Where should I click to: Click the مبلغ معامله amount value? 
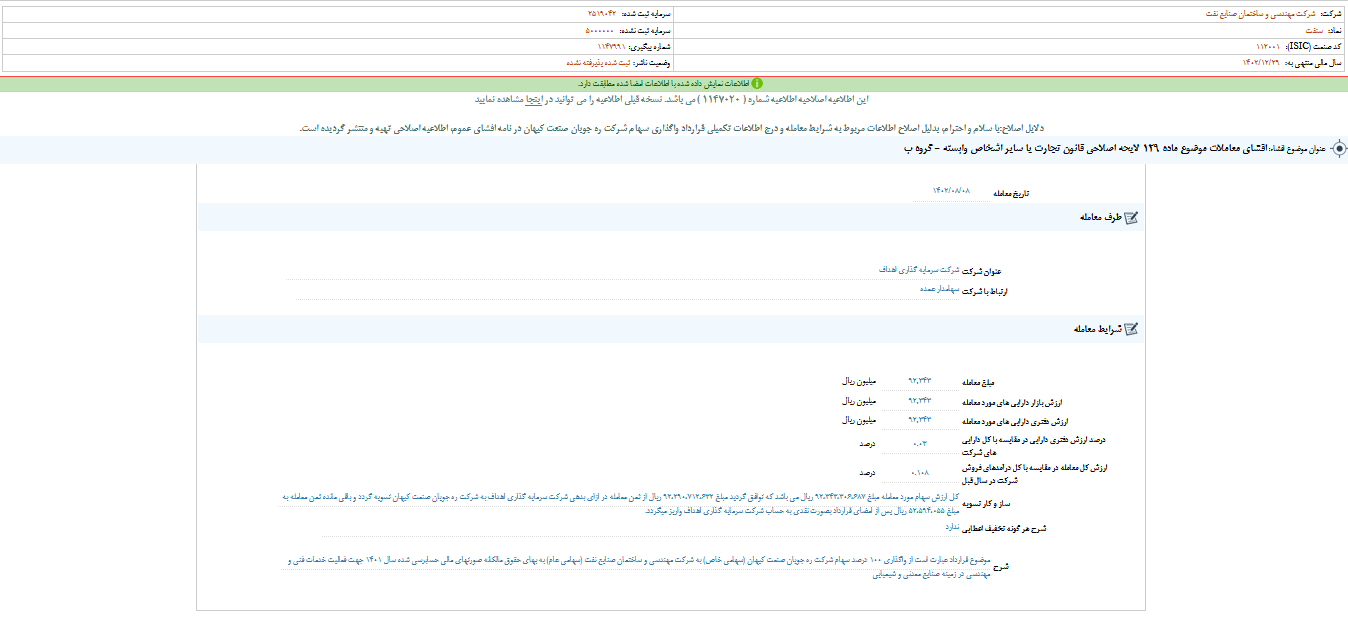[x=919, y=381]
